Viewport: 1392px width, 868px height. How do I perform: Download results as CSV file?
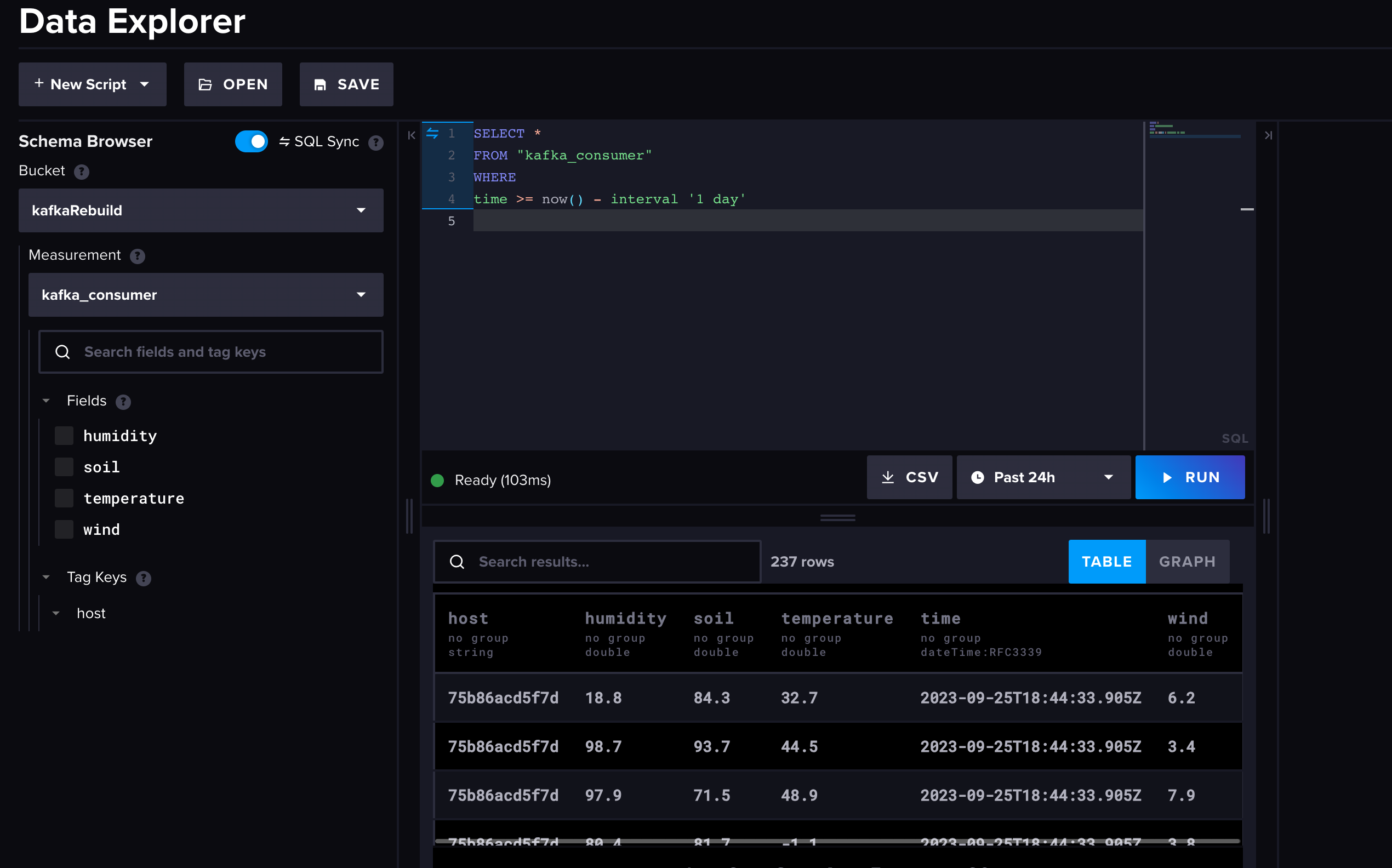click(908, 476)
